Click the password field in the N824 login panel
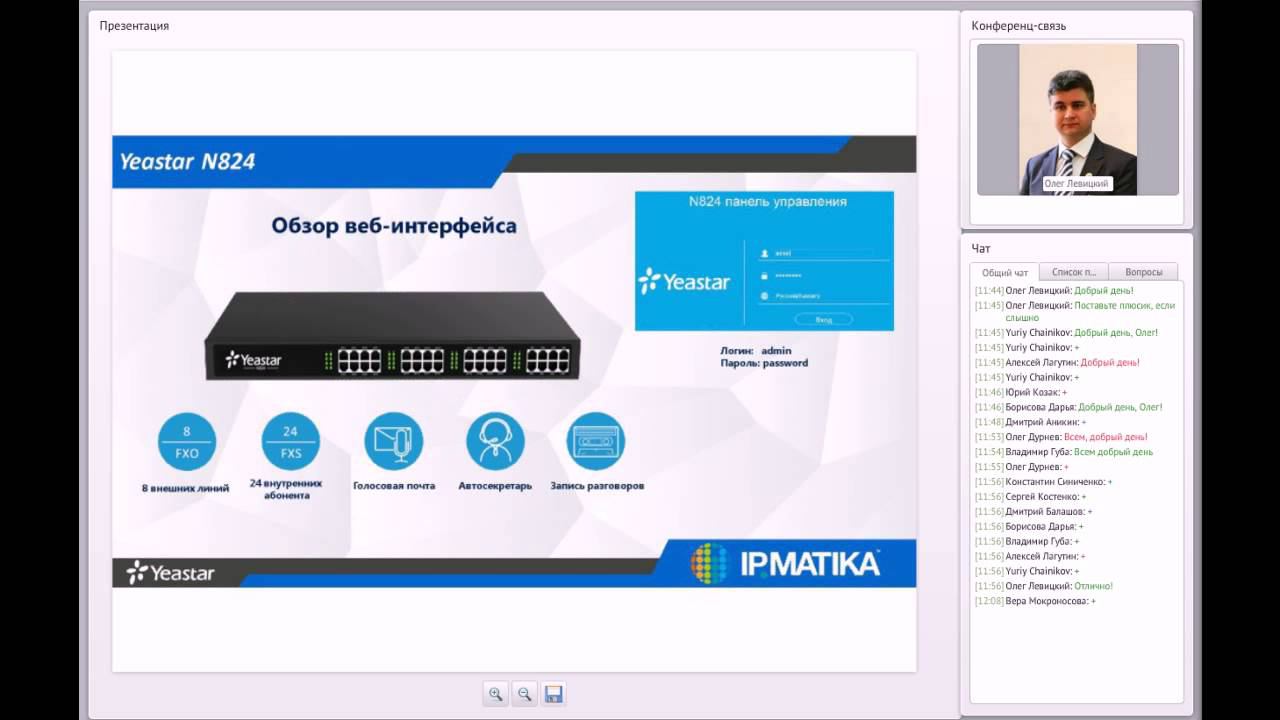The width and height of the screenshot is (1280, 720). coord(824,275)
